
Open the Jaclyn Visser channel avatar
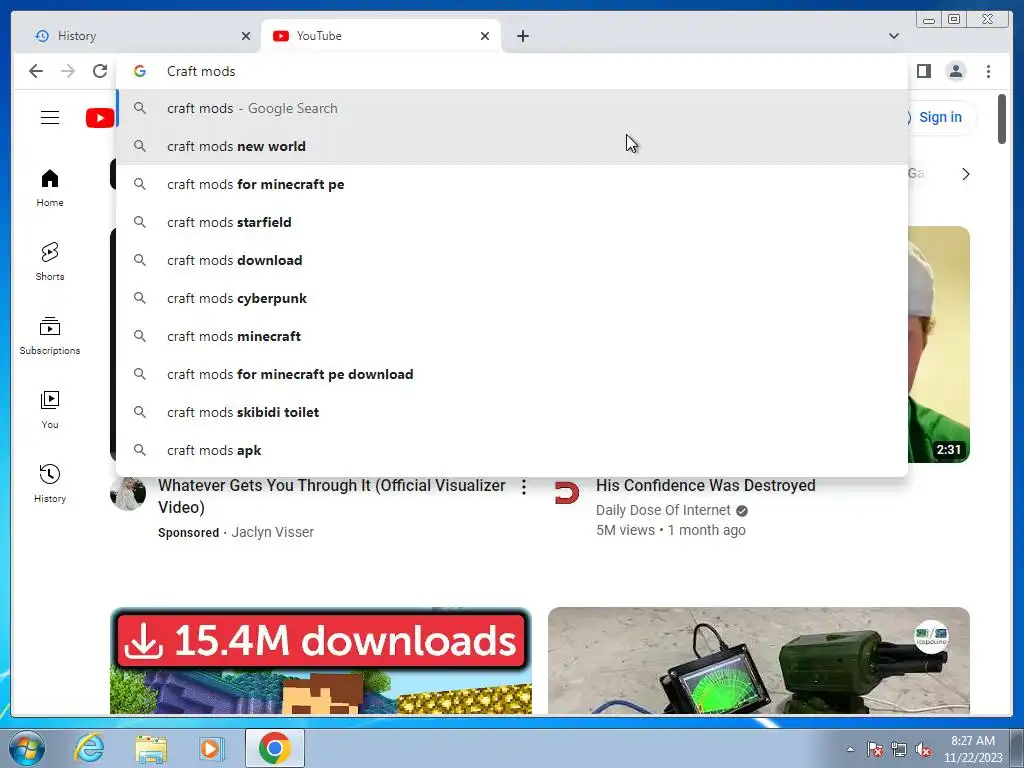point(128,493)
